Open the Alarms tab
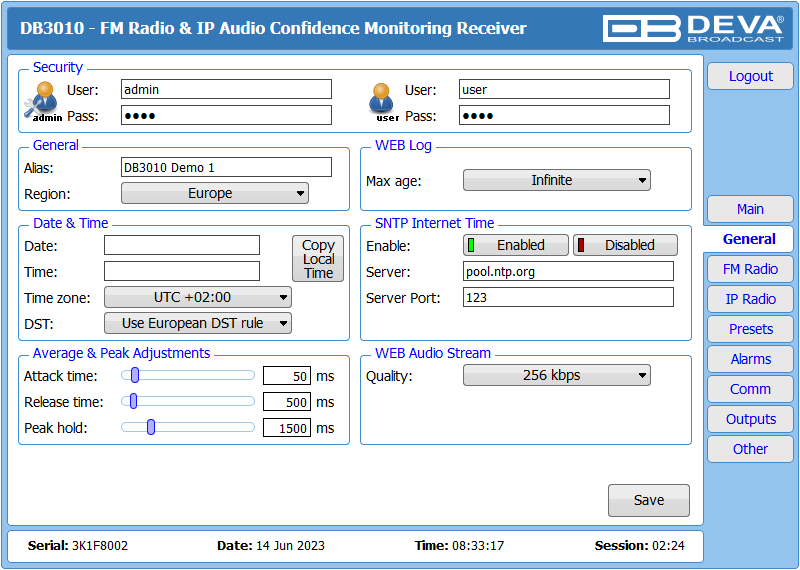The width and height of the screenshot is (800, 570). (750, 359)
